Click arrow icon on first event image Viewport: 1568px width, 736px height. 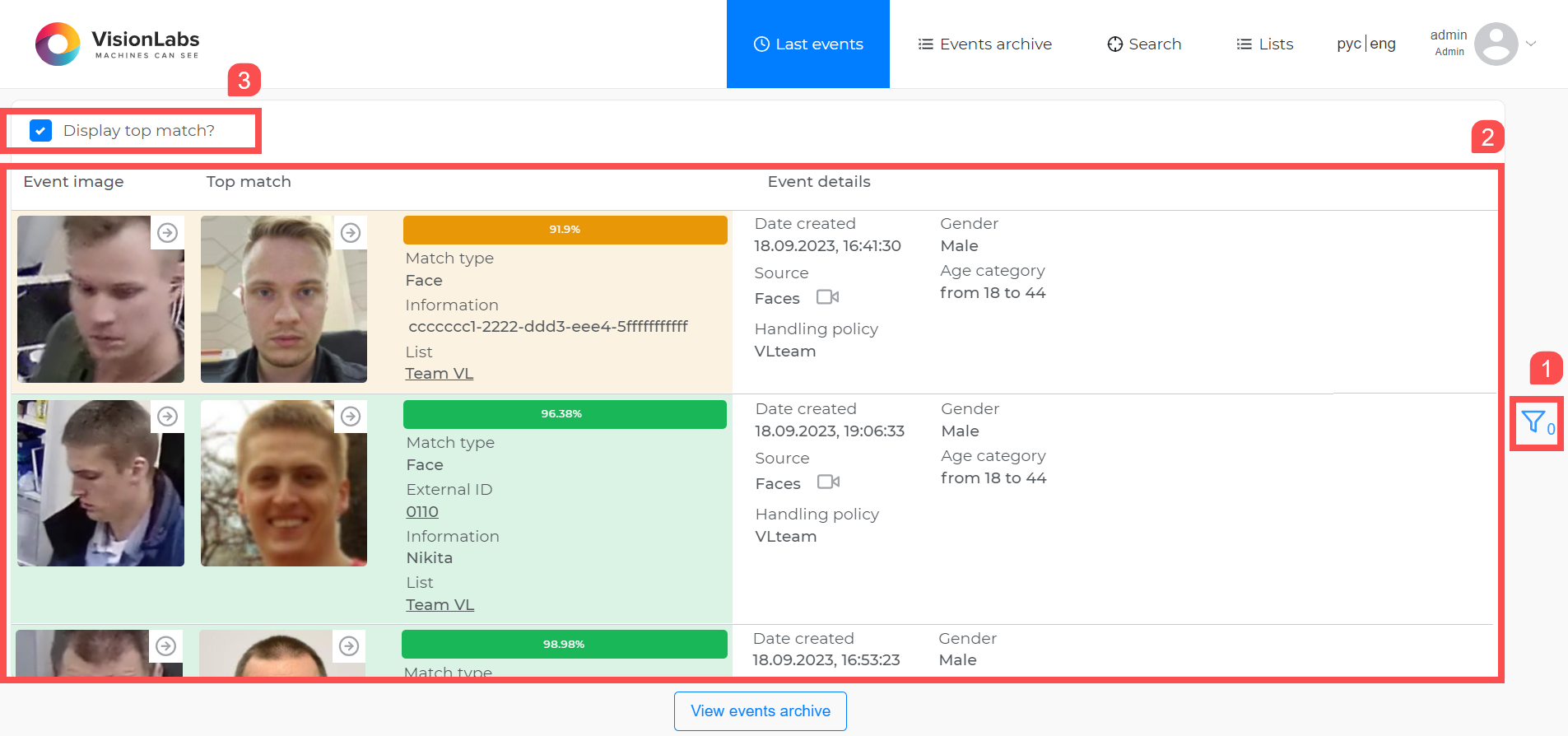[x=168, y=233]
